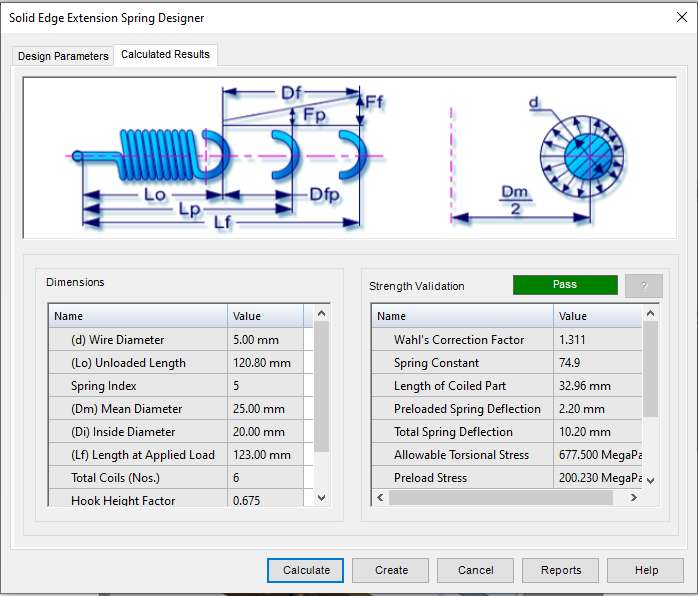Screen dimensions: 698x596
Task: Click the Dimensions Value column header
Action: point(265,316)
